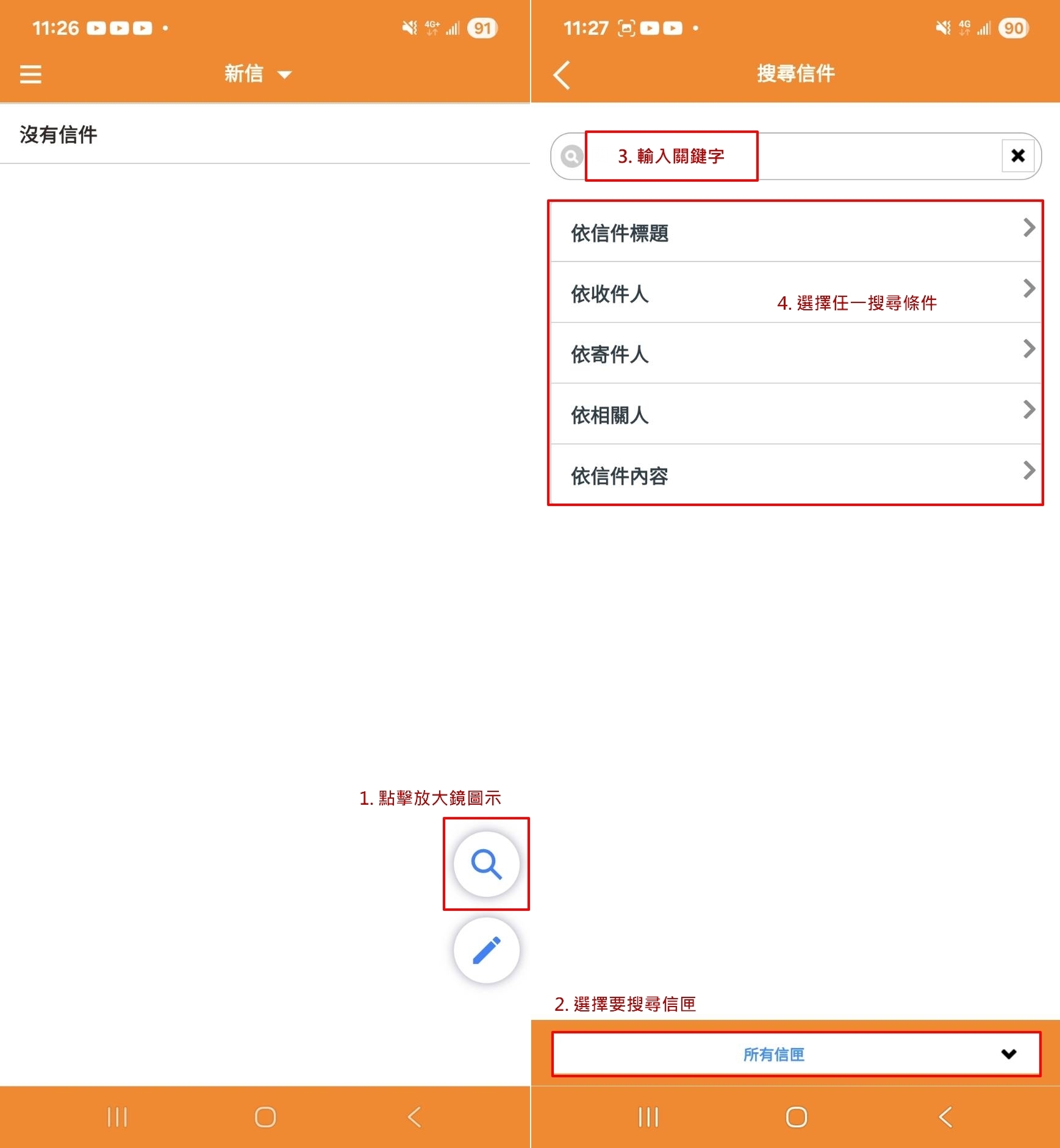Select search by 依收件人
The image size is (1060, 1148).
pos(610,294)
